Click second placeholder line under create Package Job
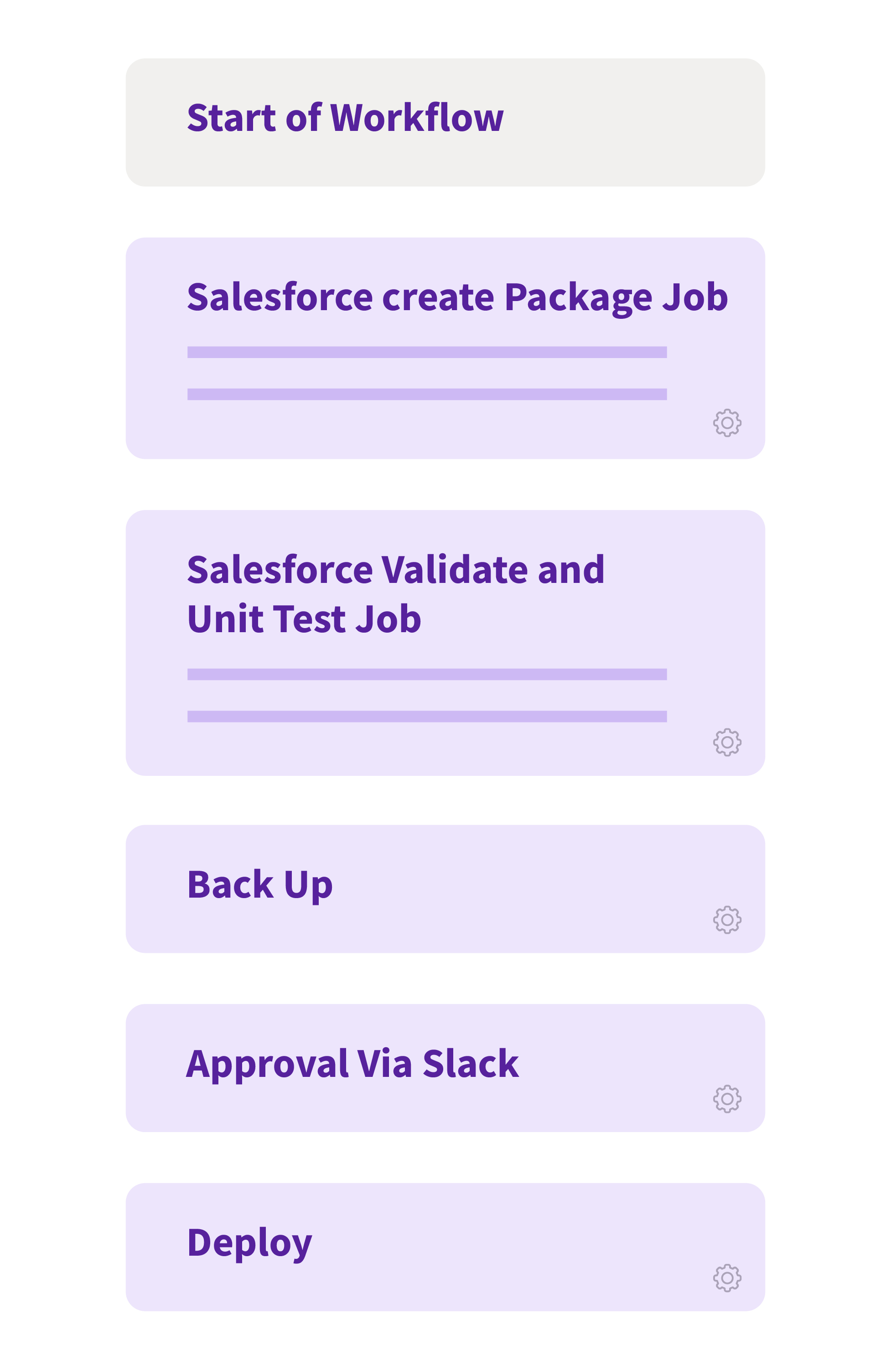The height and width of the screenshot is (1372, 891). 426,394
